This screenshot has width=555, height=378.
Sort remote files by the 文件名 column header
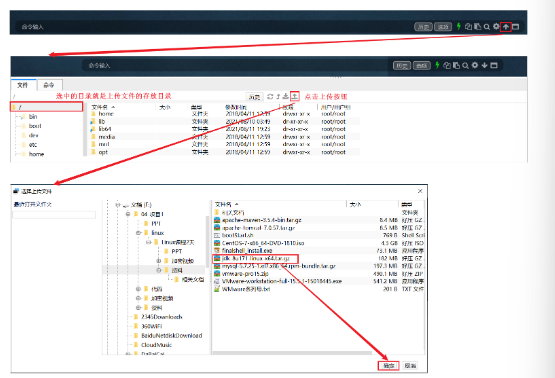point(103,107)
